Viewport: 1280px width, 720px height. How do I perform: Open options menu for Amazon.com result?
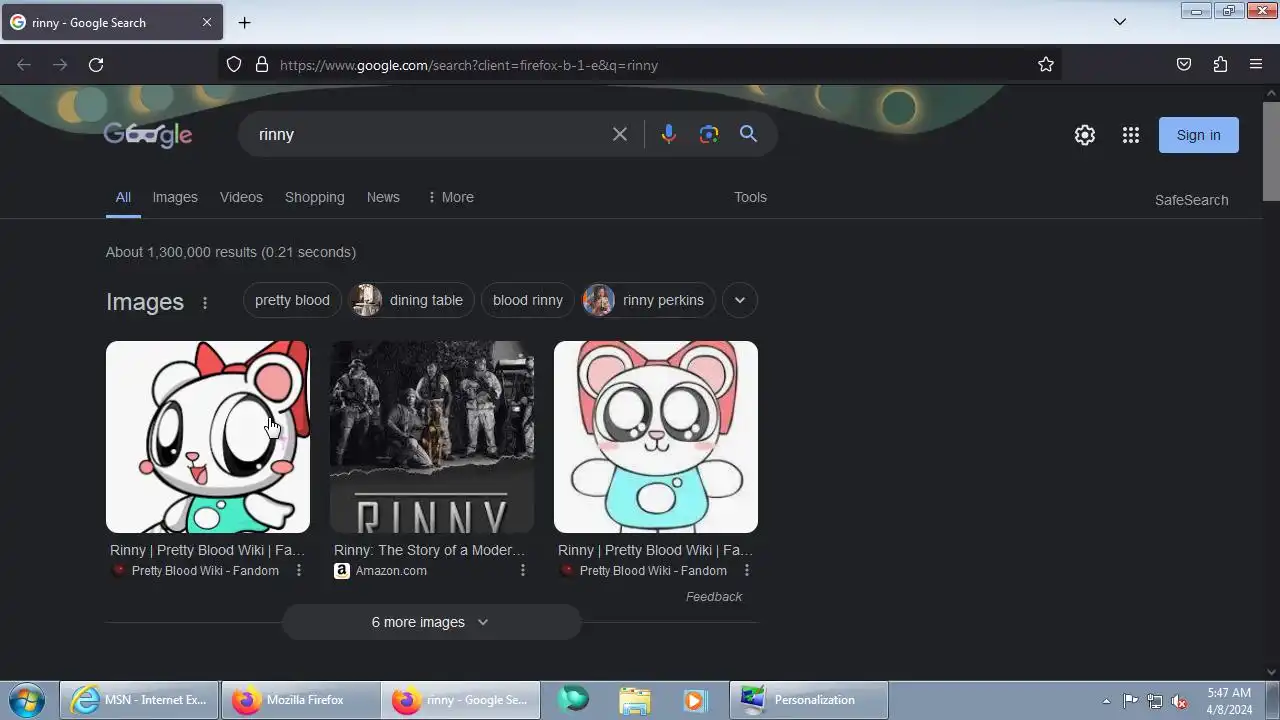point(523,571)
